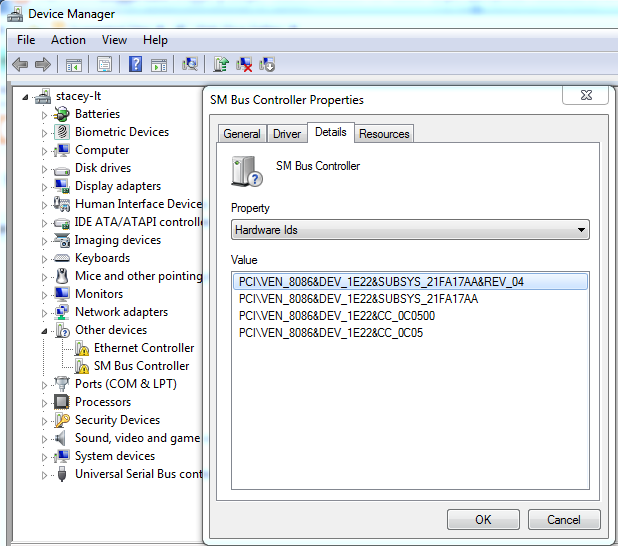The image size is (618, 546).
Task: Select the Universal Serial Bus icon
Action: point(61,474)
